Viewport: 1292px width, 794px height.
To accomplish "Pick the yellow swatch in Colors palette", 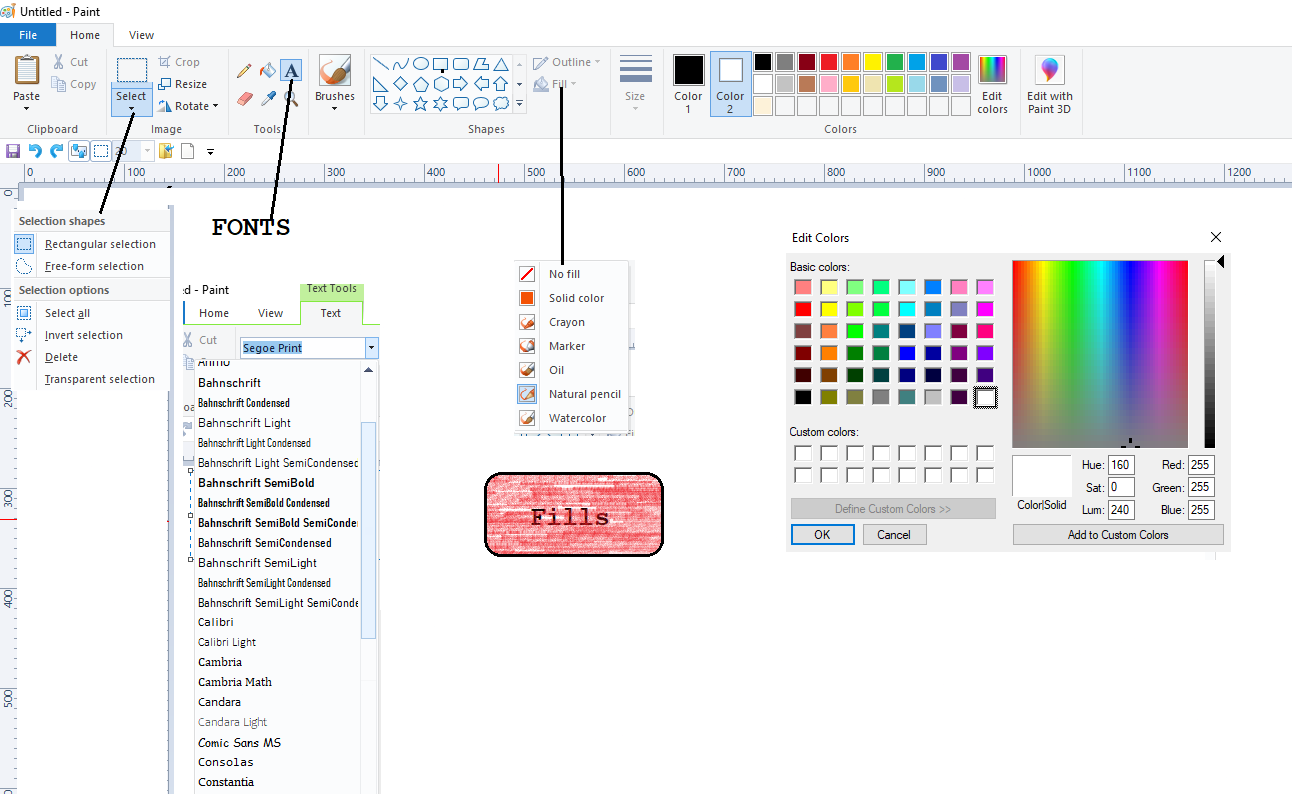I will pos(872,62).
